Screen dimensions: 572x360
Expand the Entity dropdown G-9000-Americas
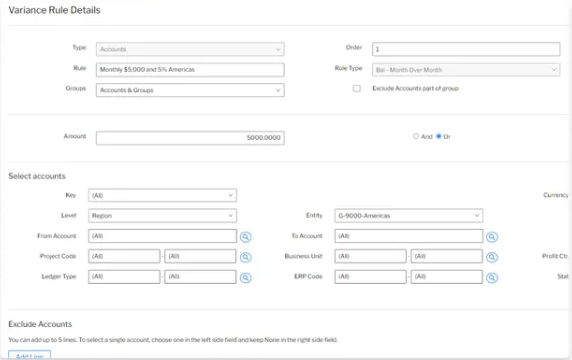[409, 216]
